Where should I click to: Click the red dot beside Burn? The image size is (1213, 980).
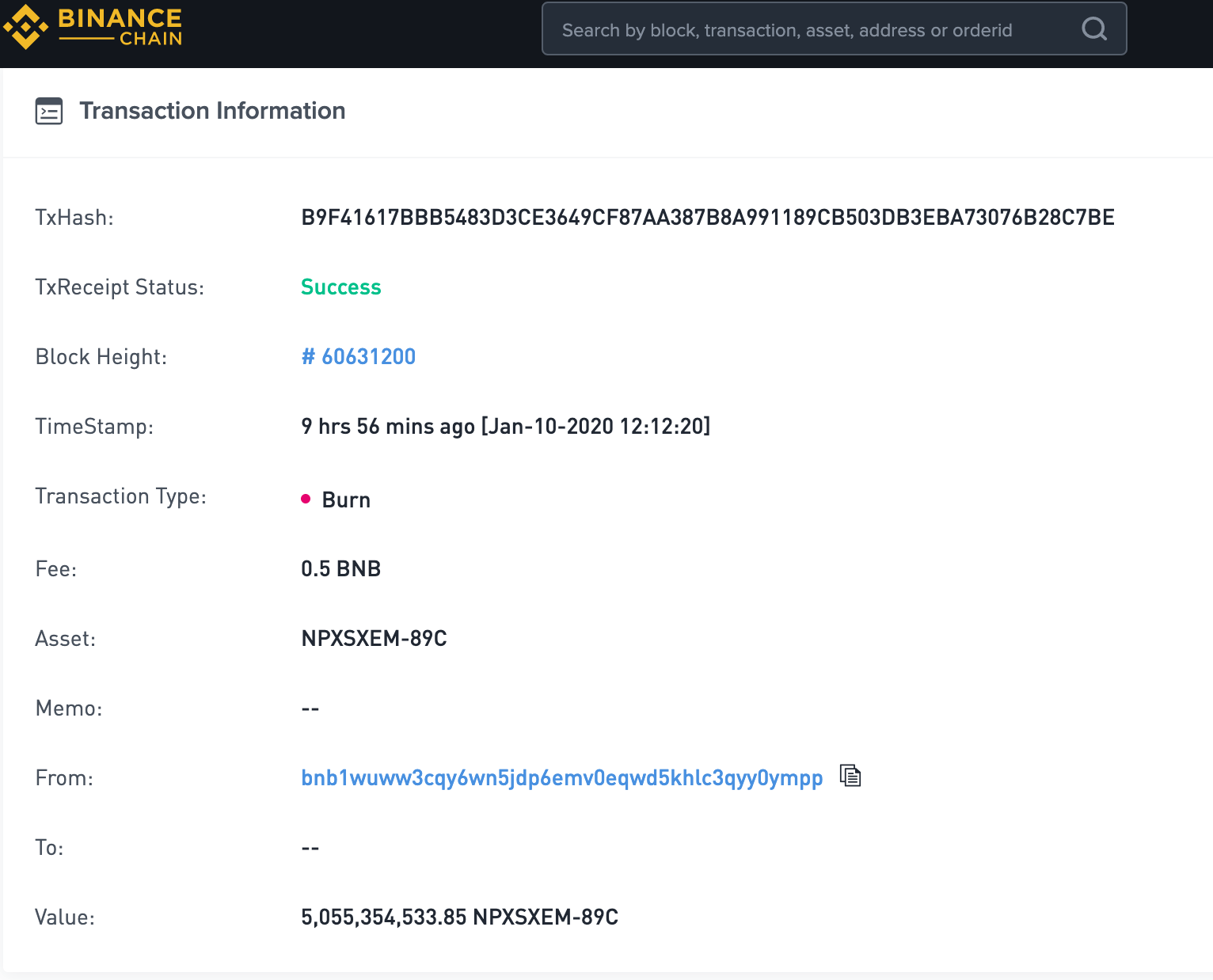click(x=306, y=499)
